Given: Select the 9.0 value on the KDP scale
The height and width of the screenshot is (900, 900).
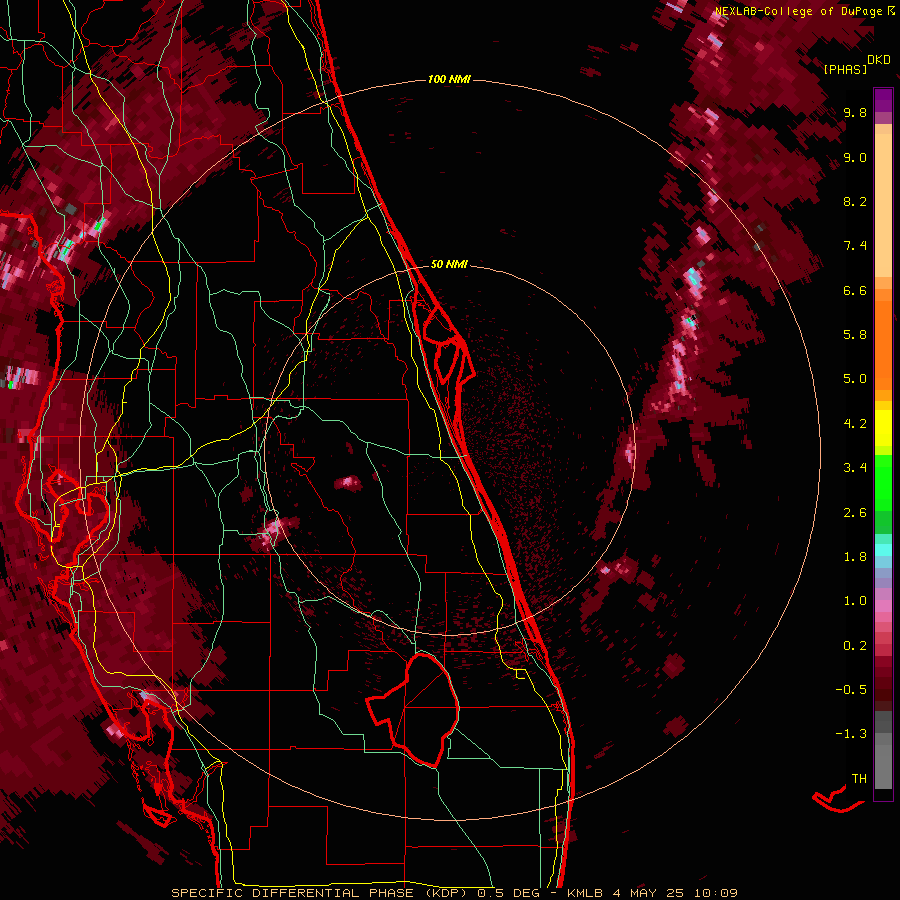Looking at the screenshot, I should coord(855,157).
